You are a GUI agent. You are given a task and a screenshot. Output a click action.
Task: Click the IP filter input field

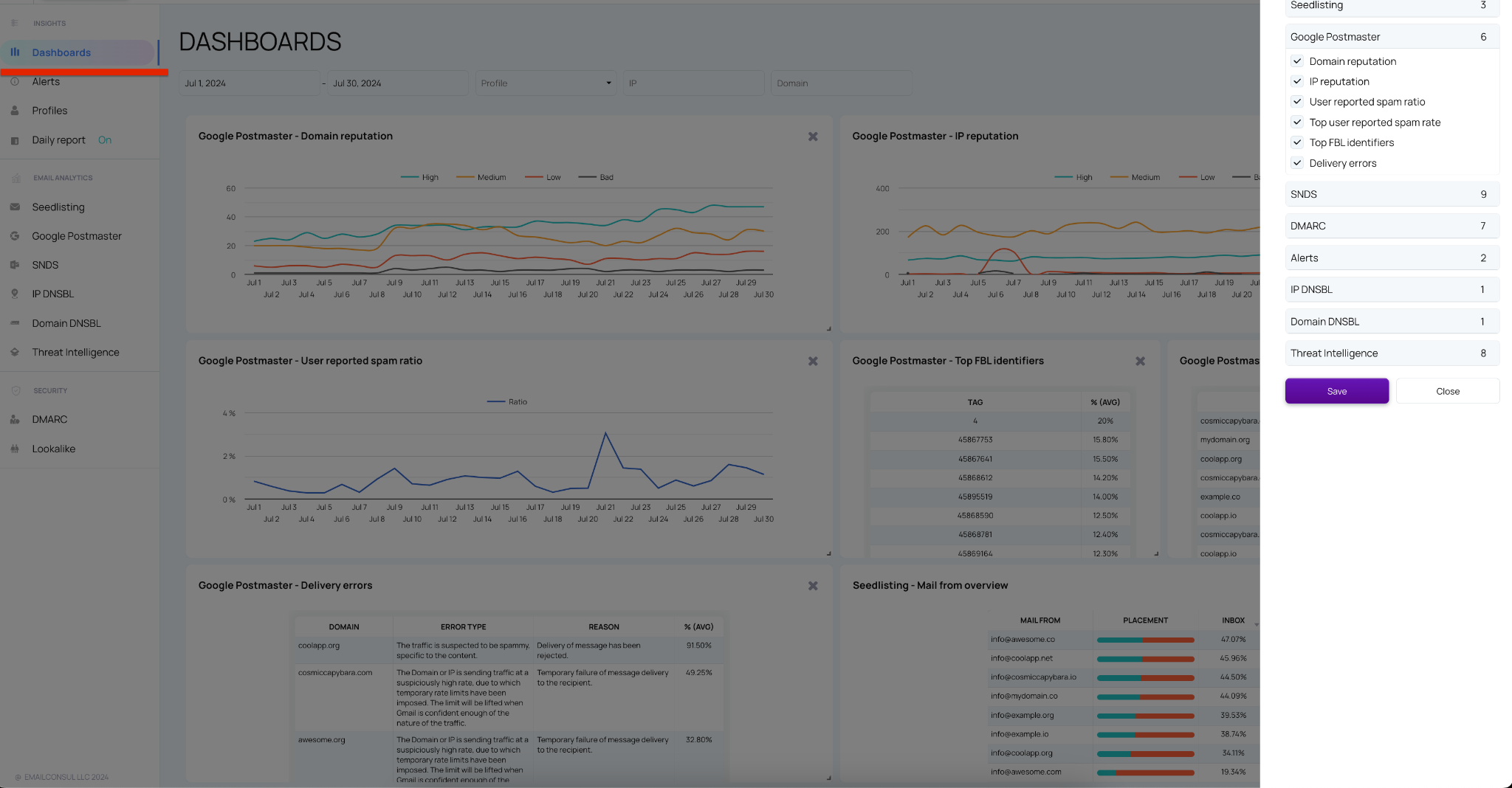coord(693,83)
